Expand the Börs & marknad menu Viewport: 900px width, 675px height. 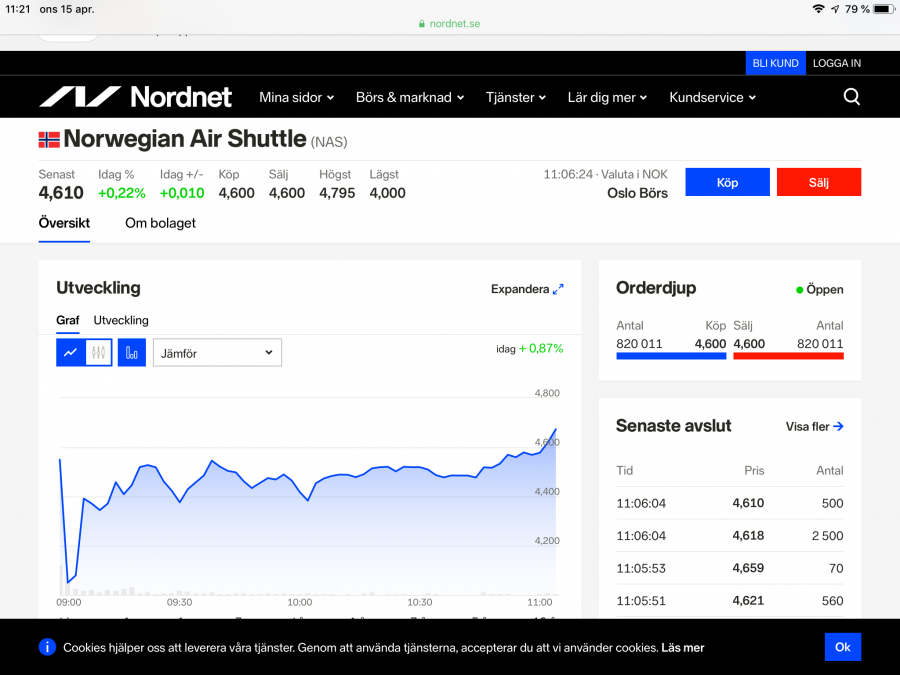(410, 97)
